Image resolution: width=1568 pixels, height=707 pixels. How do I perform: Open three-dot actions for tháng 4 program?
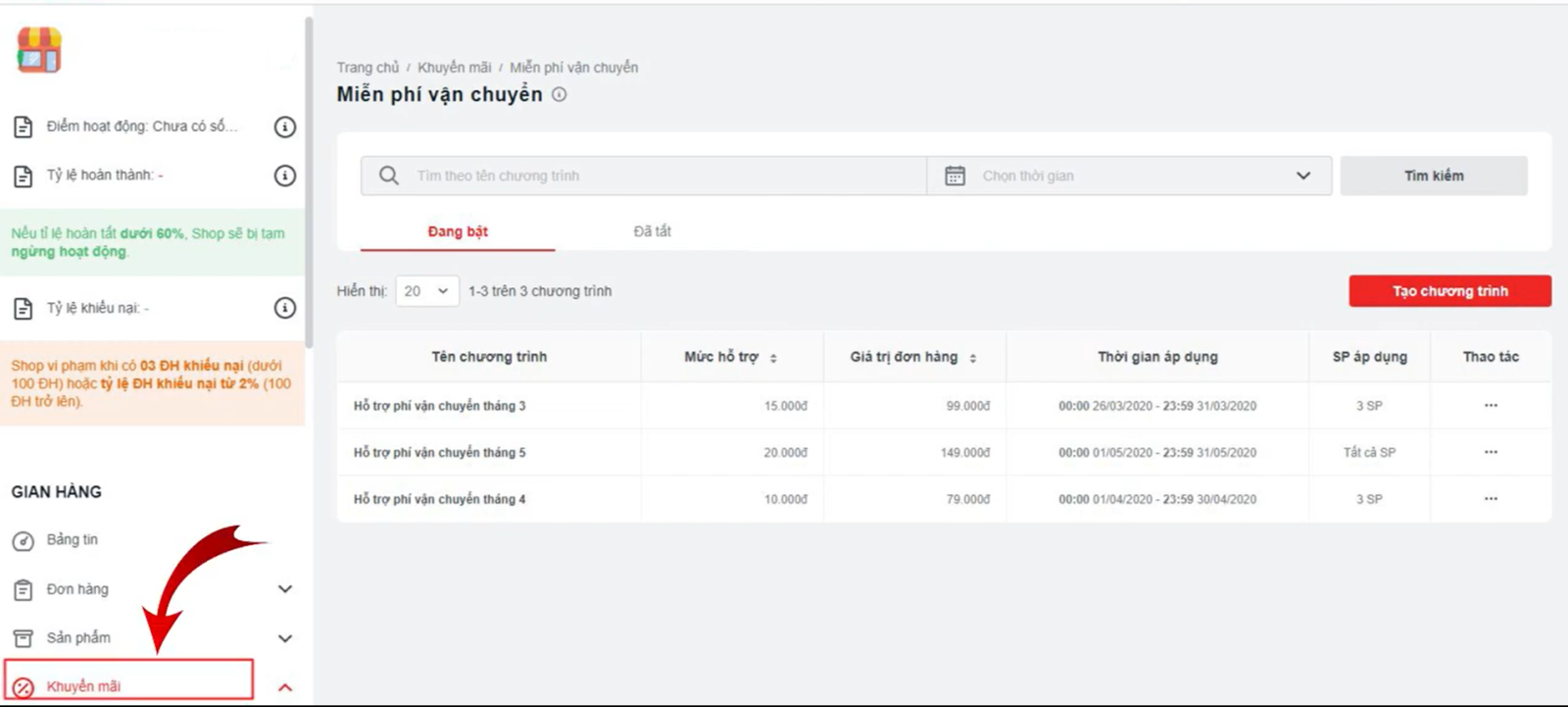click(1490, 499)
